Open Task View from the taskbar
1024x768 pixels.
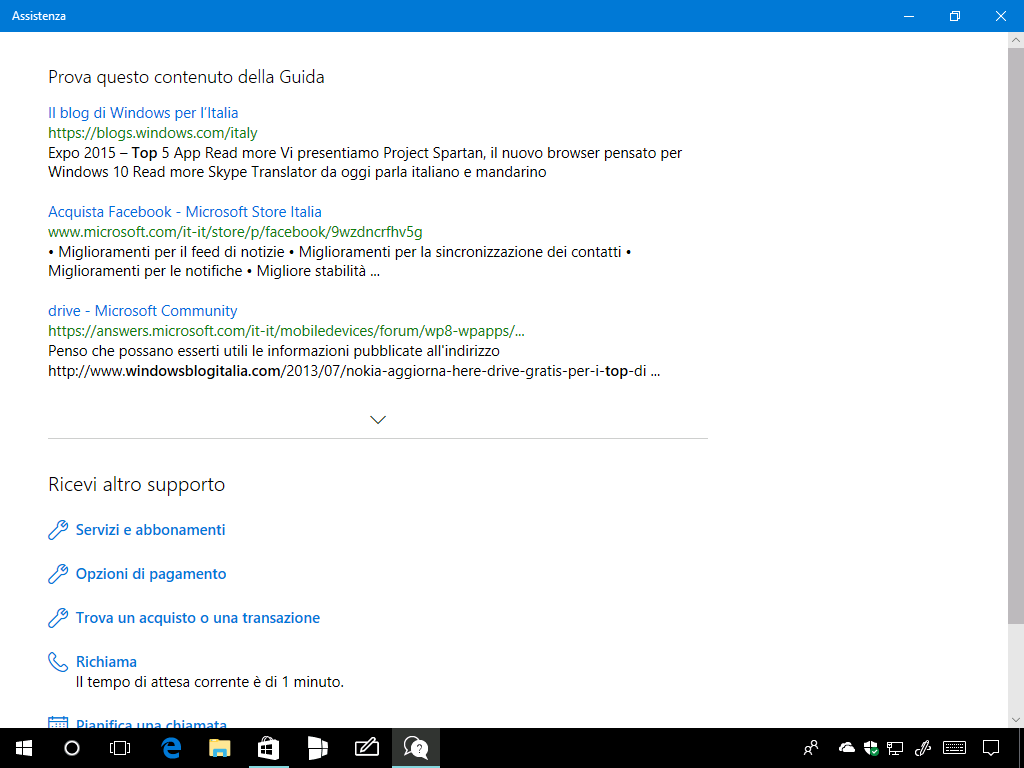(120, 748)
